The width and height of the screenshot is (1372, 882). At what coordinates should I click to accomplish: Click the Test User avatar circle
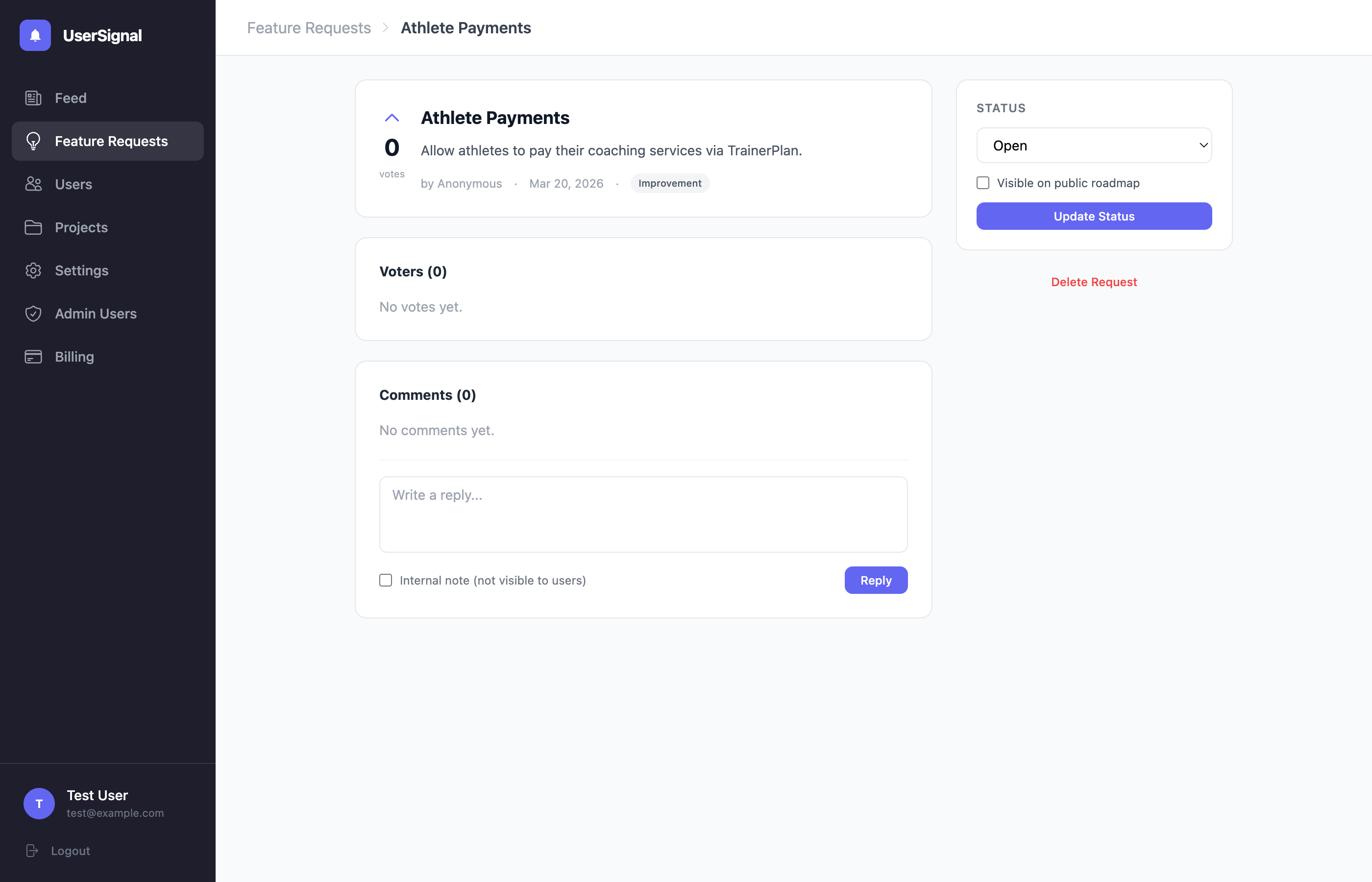pyautogui.click(x=39, y=803)
